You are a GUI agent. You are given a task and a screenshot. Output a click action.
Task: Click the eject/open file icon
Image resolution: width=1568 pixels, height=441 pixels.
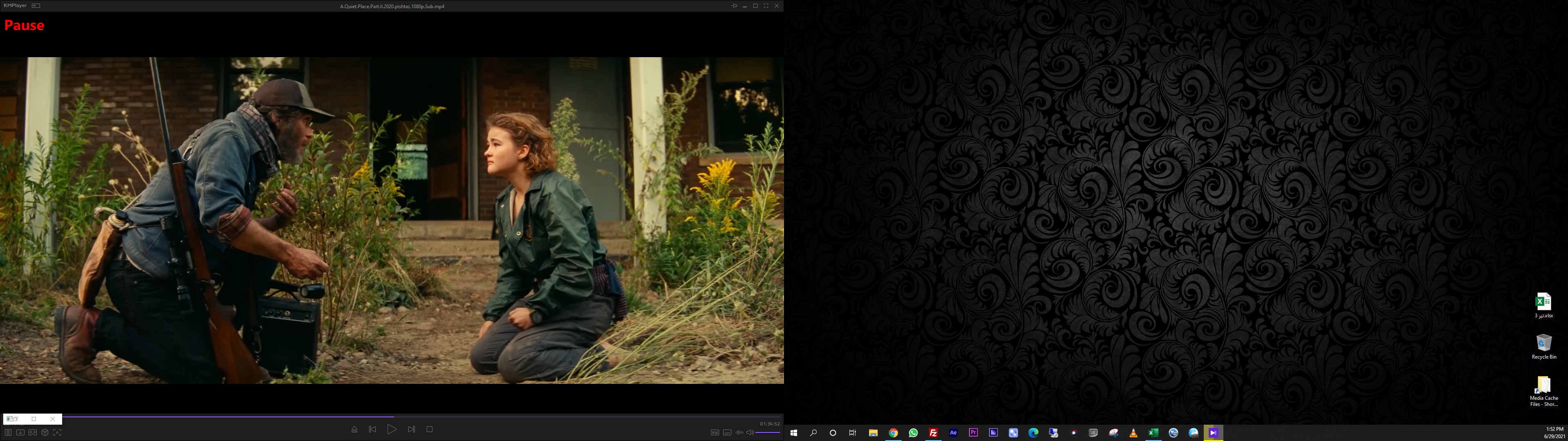click(x=354, y=430)
